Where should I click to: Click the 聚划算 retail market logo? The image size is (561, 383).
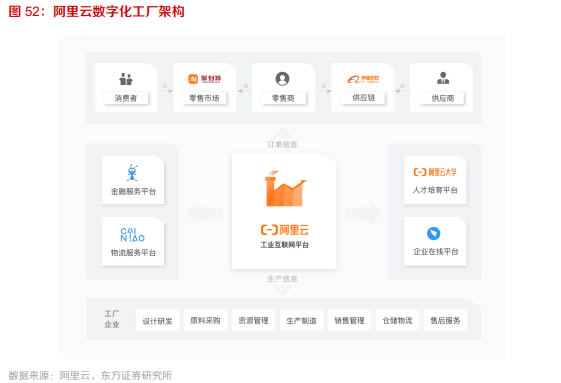204,79
